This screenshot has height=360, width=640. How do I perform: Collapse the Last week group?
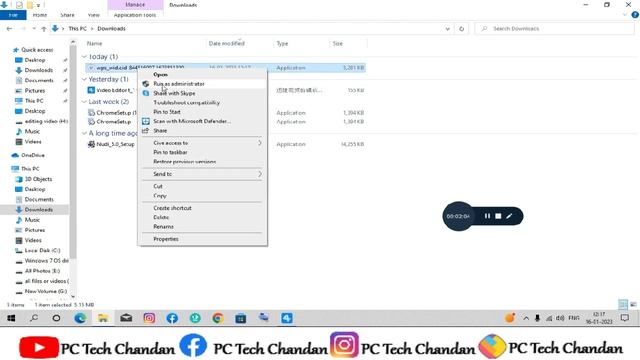pos(84,102)
